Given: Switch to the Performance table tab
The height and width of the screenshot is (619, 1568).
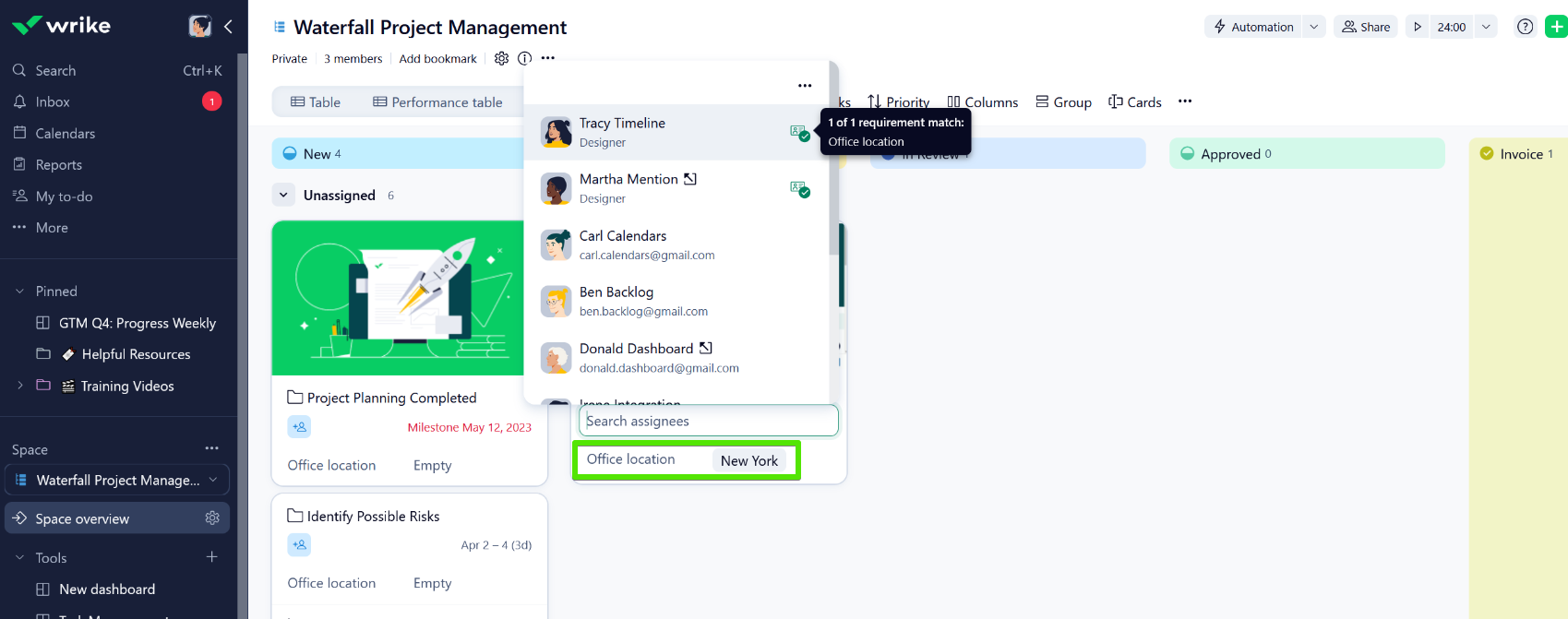Looking at the screenshot, I should (437, 101).
